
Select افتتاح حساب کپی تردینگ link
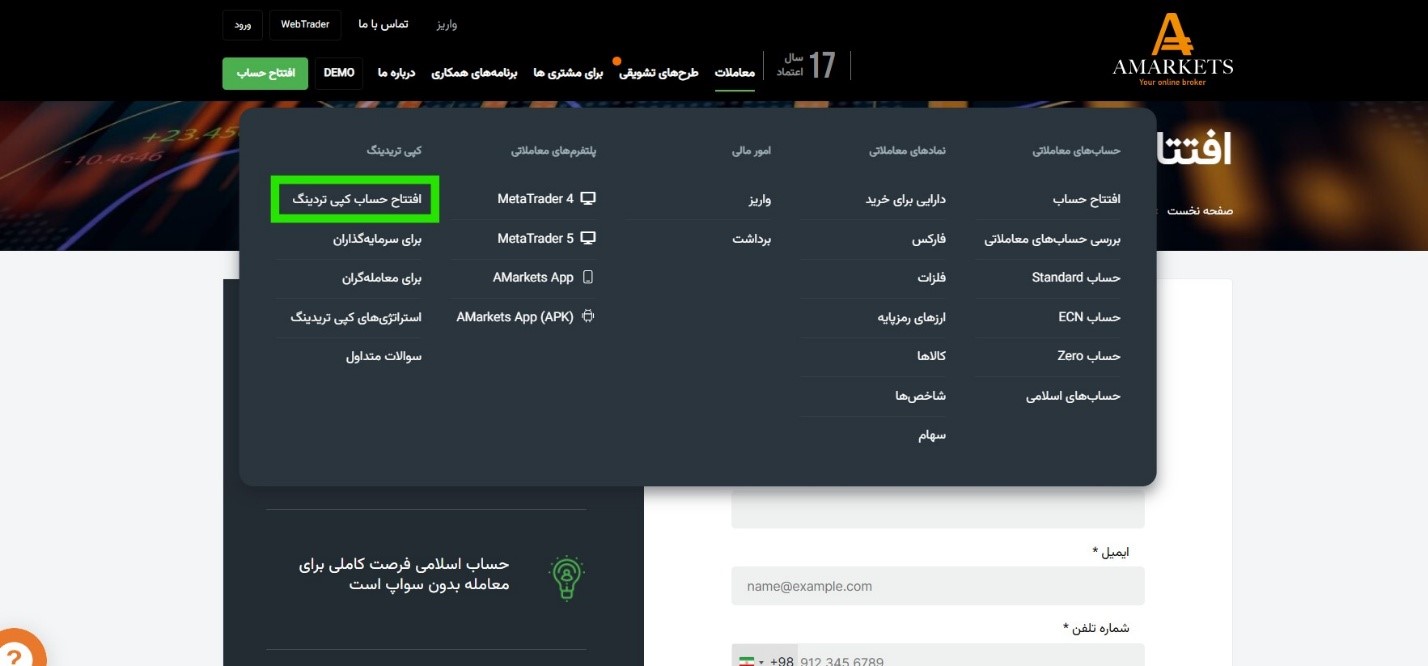[356, 199]
